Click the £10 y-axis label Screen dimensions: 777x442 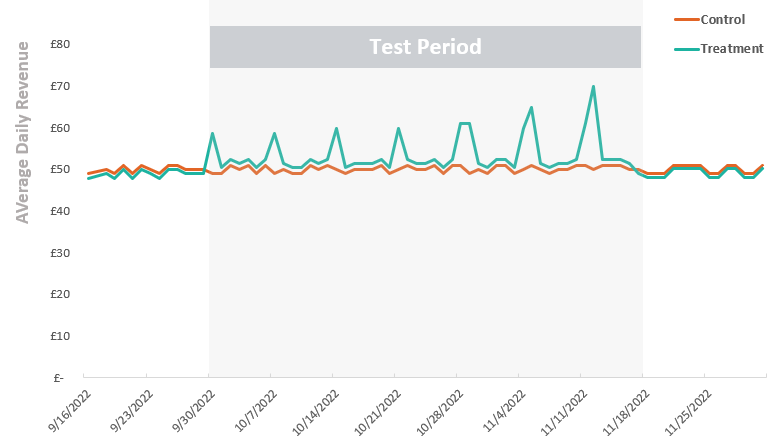(x=59, y=336)
